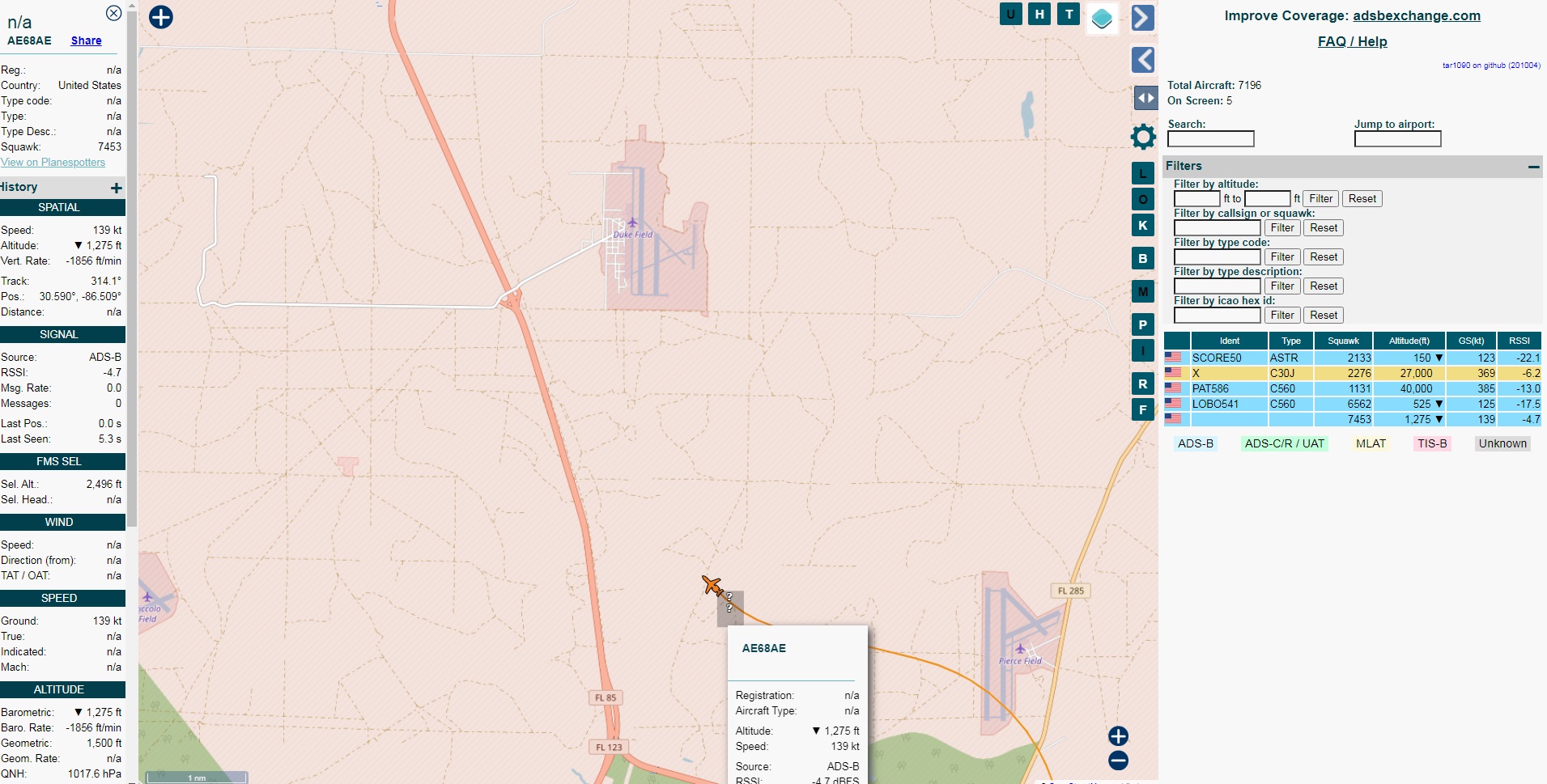Close the selected aircraft info panel
The width and height of the screenshot is (1547, 784).
(x=114, y=13)
